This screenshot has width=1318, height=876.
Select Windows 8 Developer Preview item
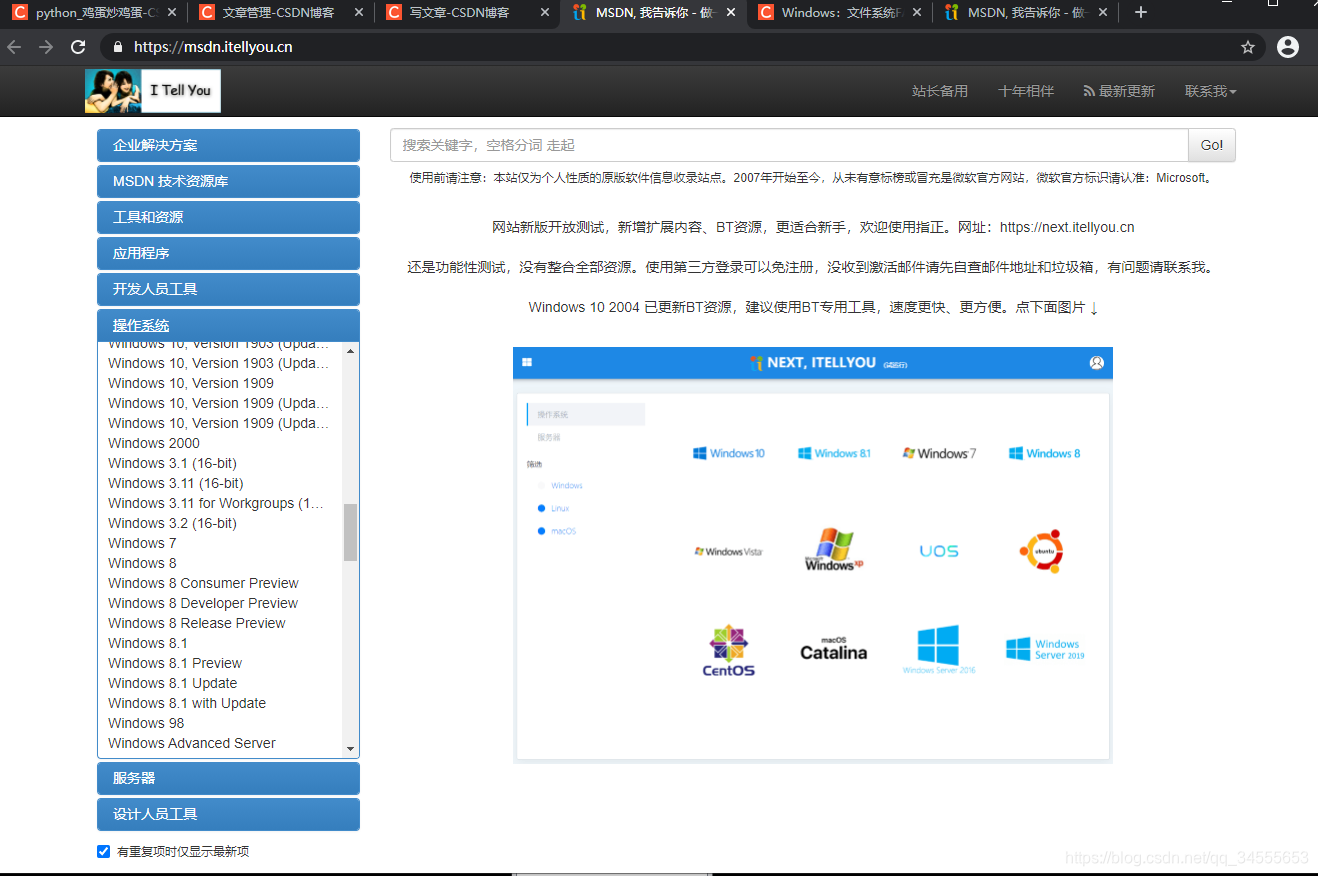pyautogui.click(x=203, y=603)
